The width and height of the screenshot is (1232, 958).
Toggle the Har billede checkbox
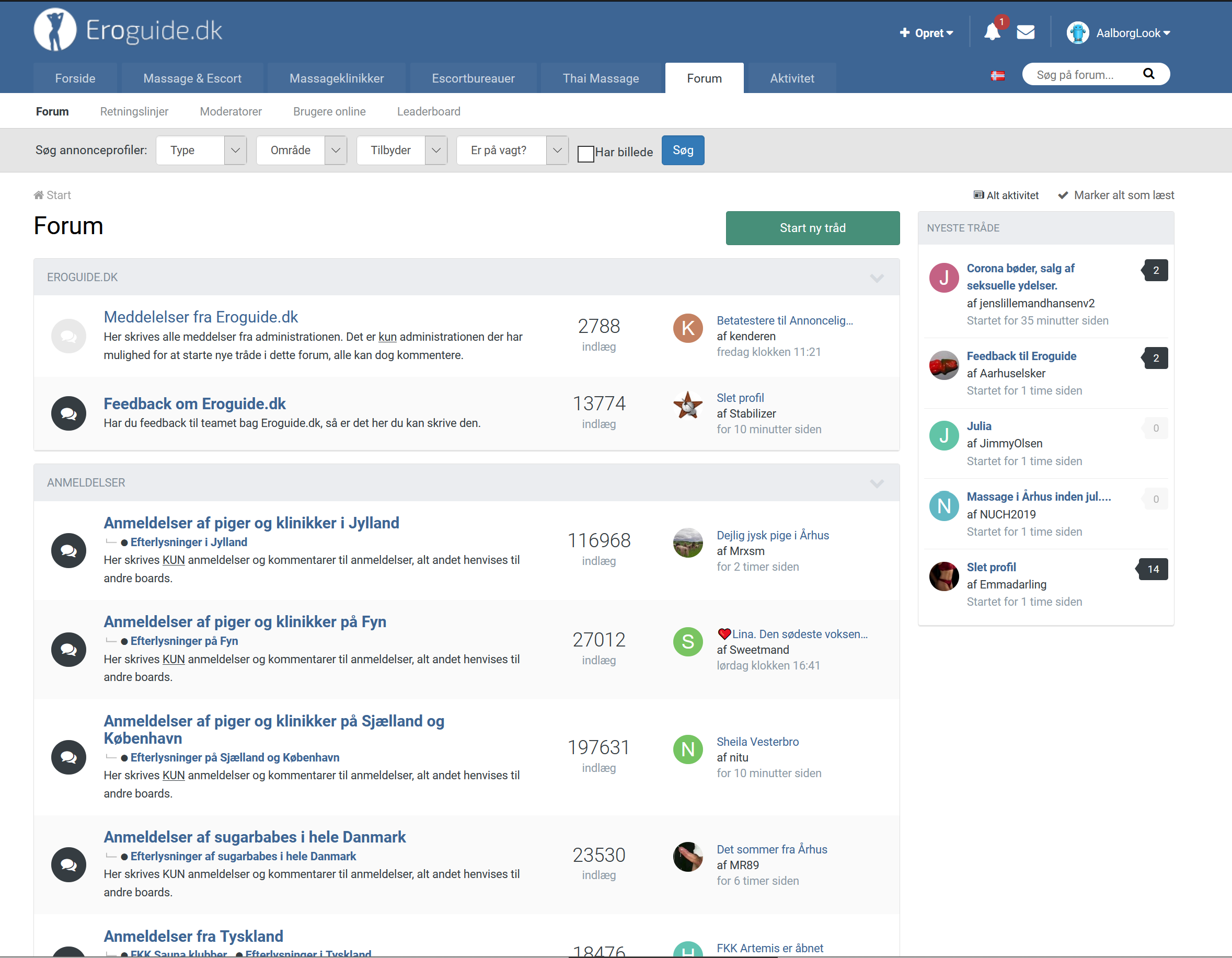tap(585, 154)
